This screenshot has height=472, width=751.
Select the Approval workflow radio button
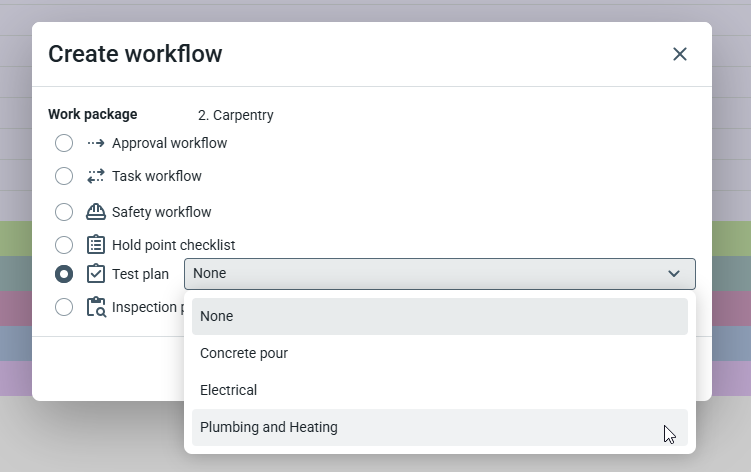(64, 143)
